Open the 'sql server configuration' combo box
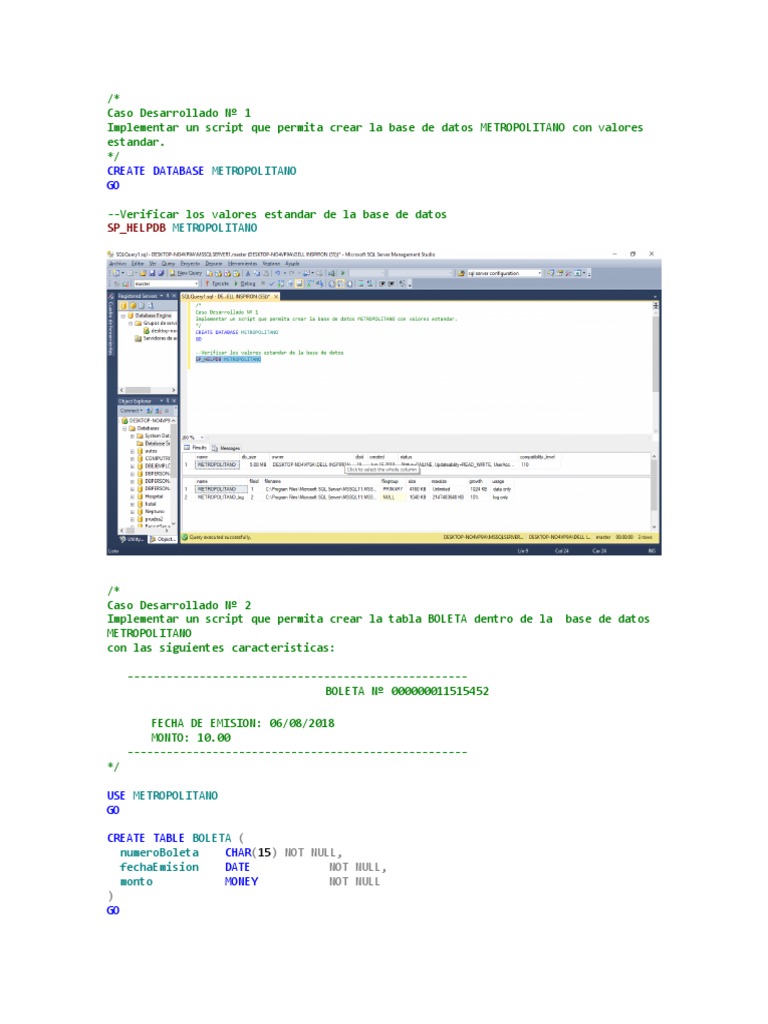Image resolution: width=768 pixels, height=1024 pixels. (504, 274)
